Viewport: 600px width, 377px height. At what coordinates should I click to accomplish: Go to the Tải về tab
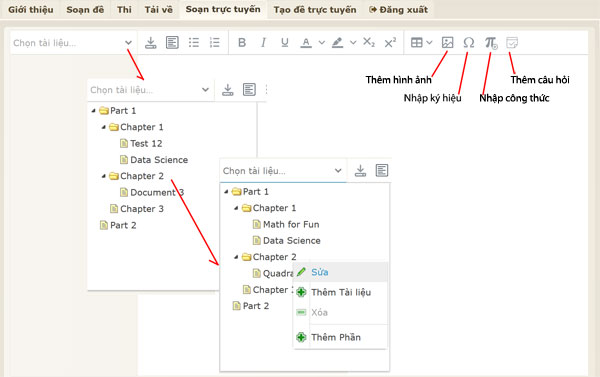point(158,10)
